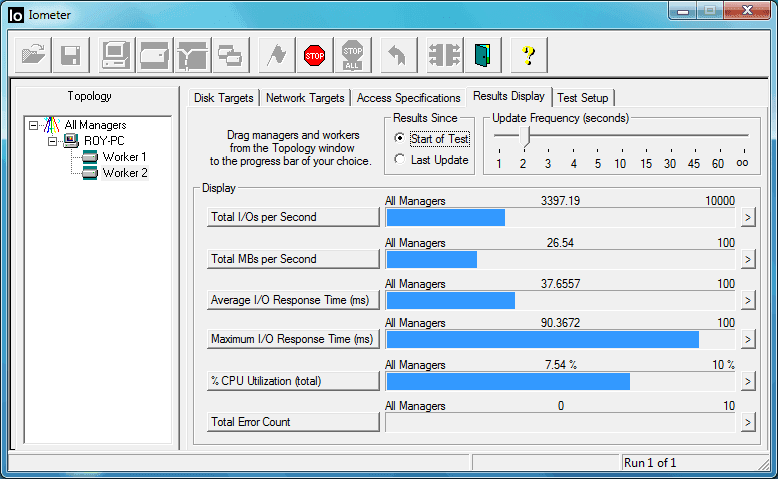
Task: Select Start of Test radio button
Action: tap(399, 138)
